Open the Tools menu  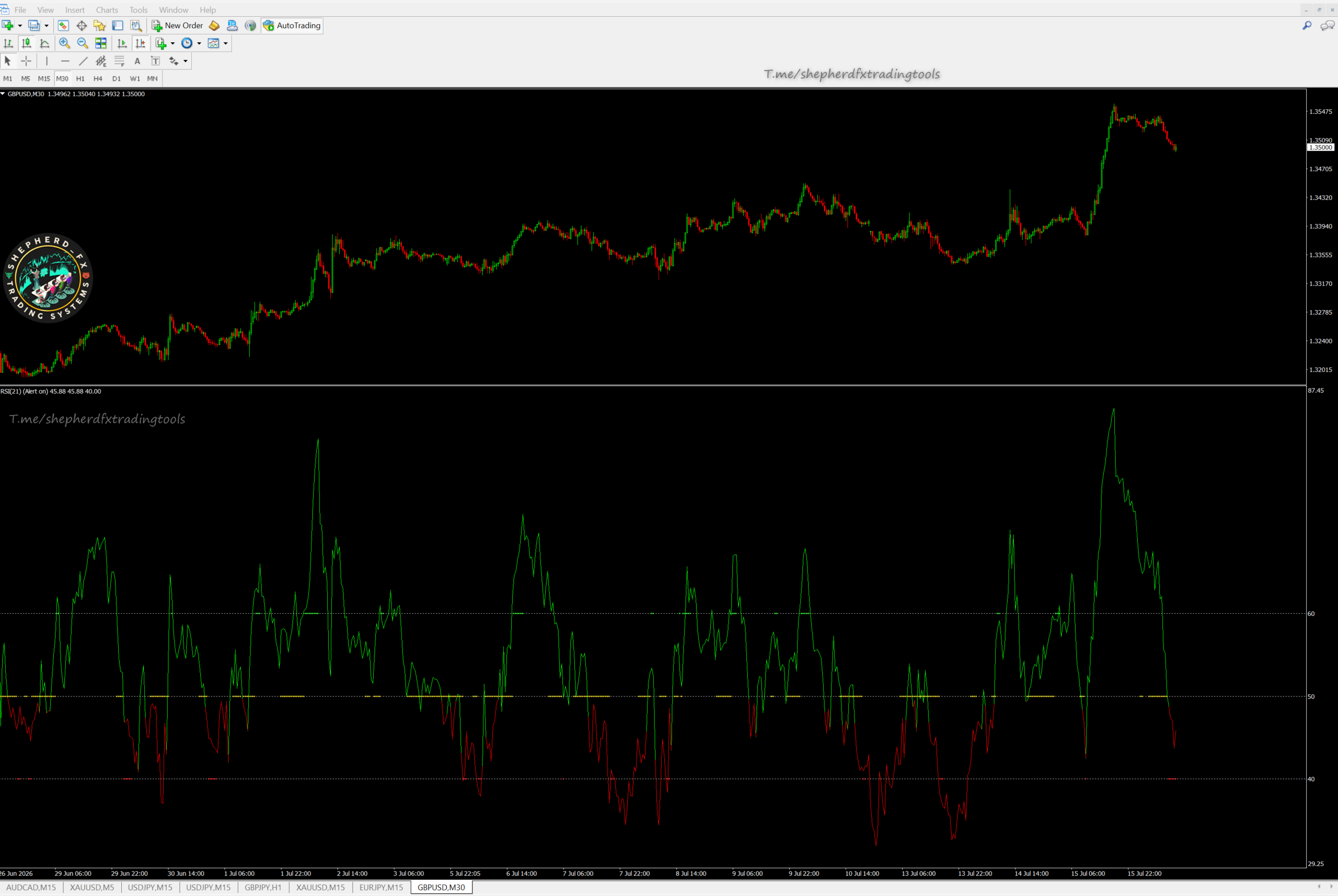[139, 10]
